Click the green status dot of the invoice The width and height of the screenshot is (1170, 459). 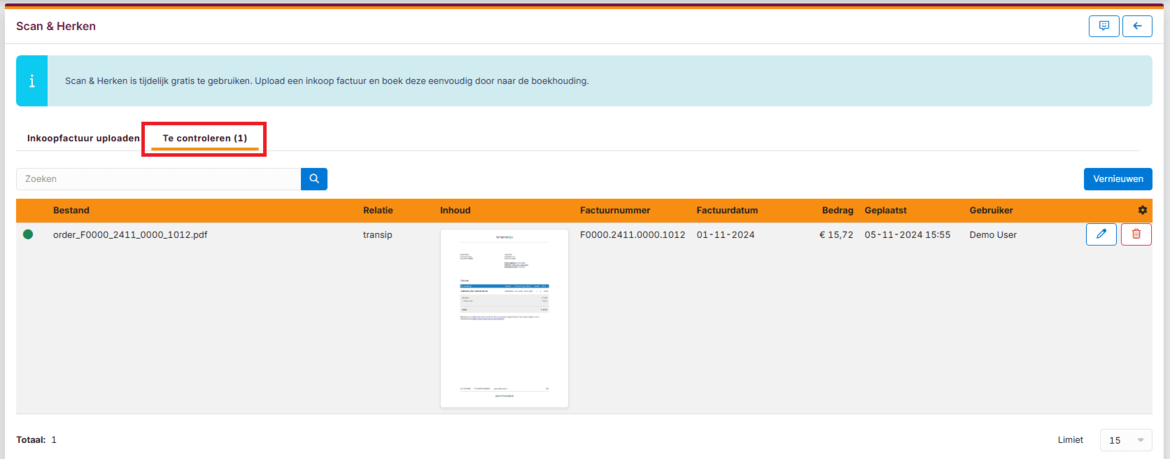tap(28, 234)
